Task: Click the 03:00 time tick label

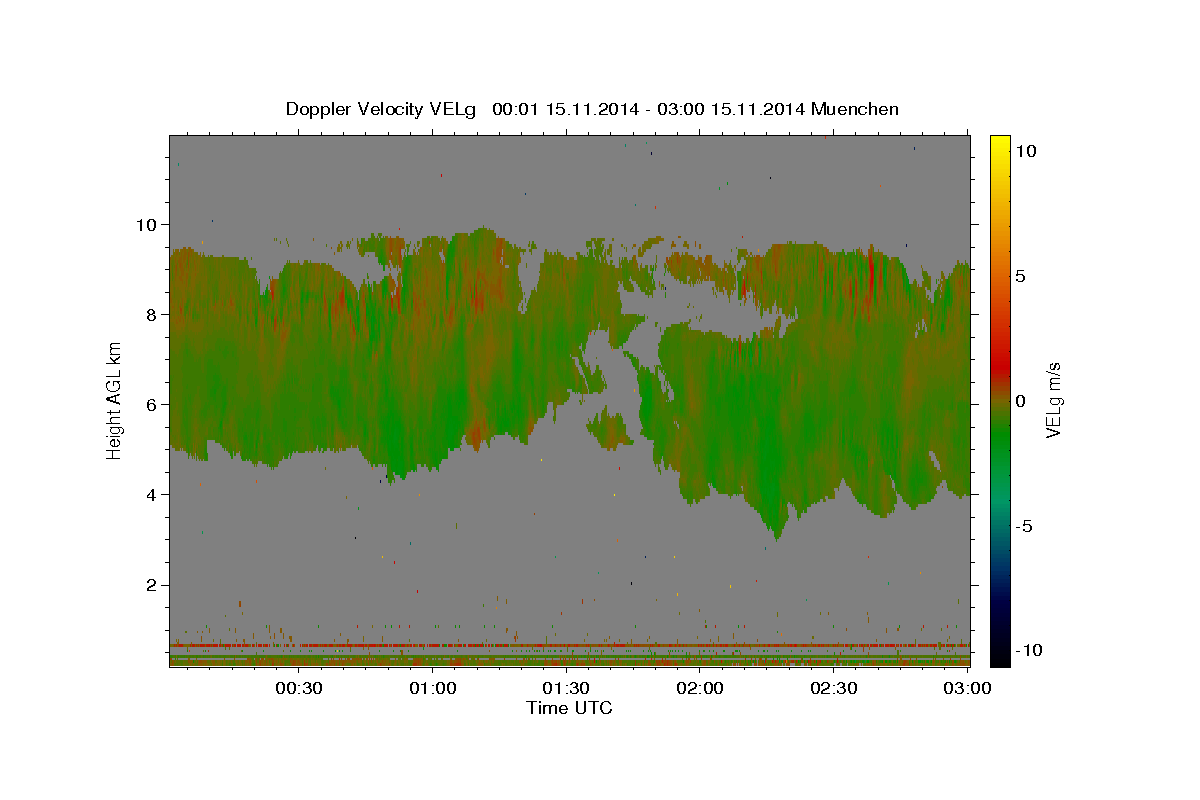Action: (x=966, y=688)
